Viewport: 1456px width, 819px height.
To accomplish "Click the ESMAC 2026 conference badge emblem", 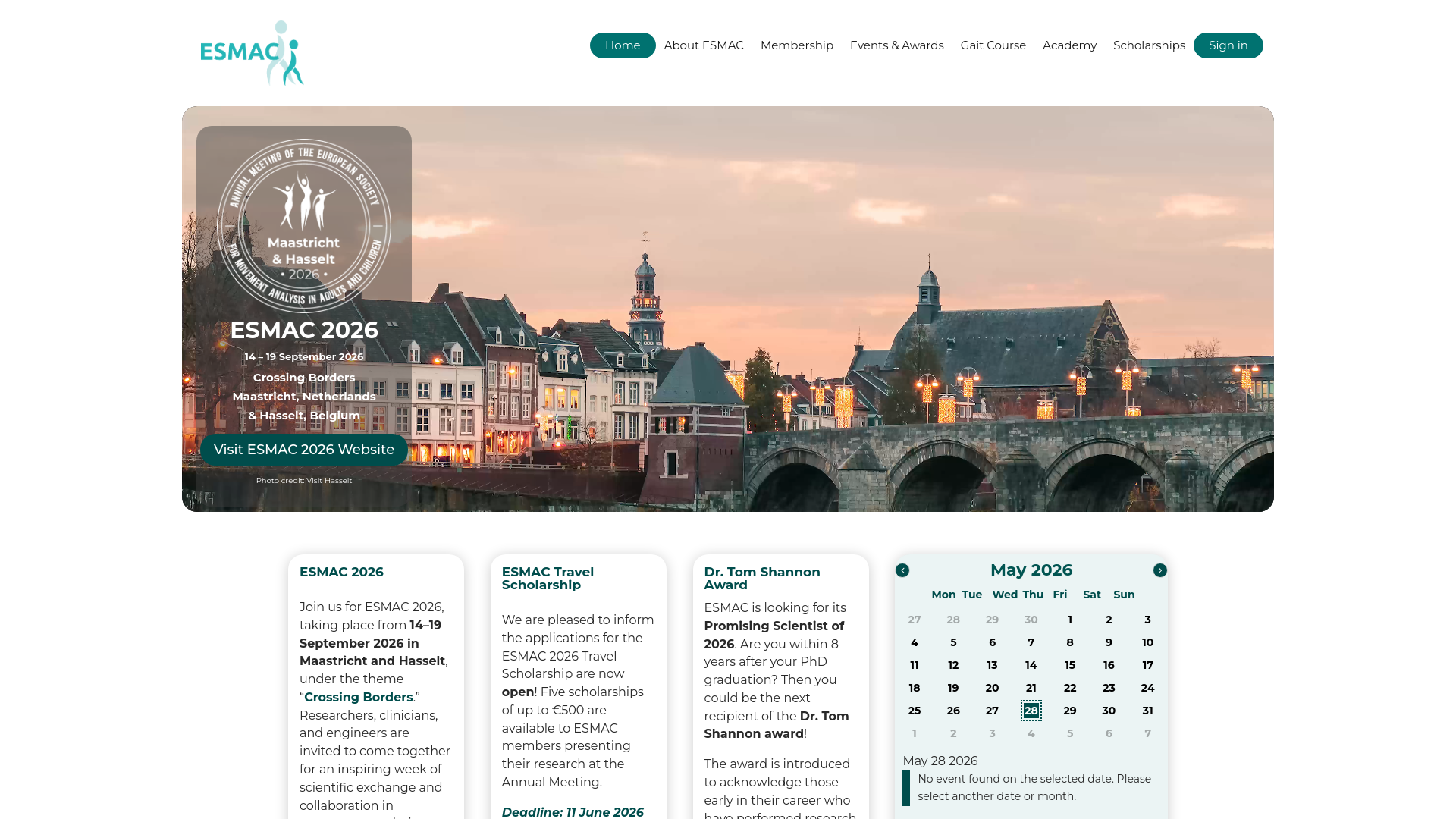I will point(304,225).
